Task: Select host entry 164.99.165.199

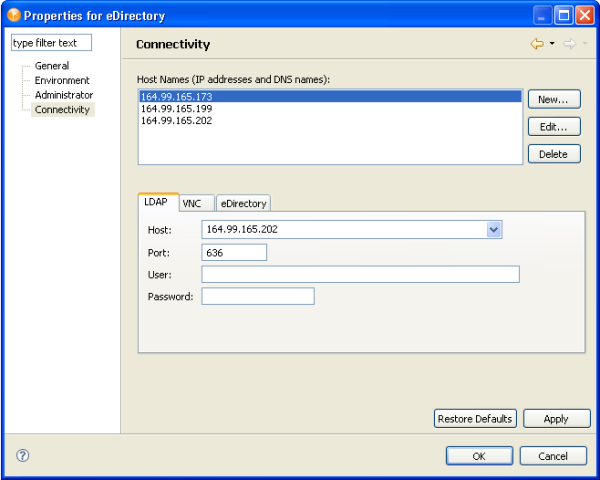Action: [330, 109]
